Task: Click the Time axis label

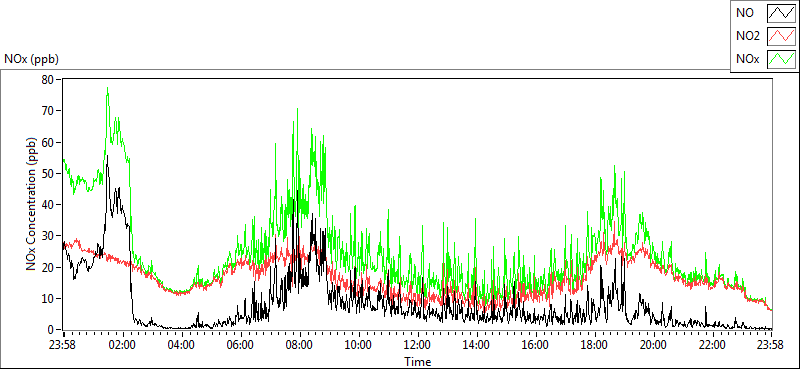Action: pos(417,362)
